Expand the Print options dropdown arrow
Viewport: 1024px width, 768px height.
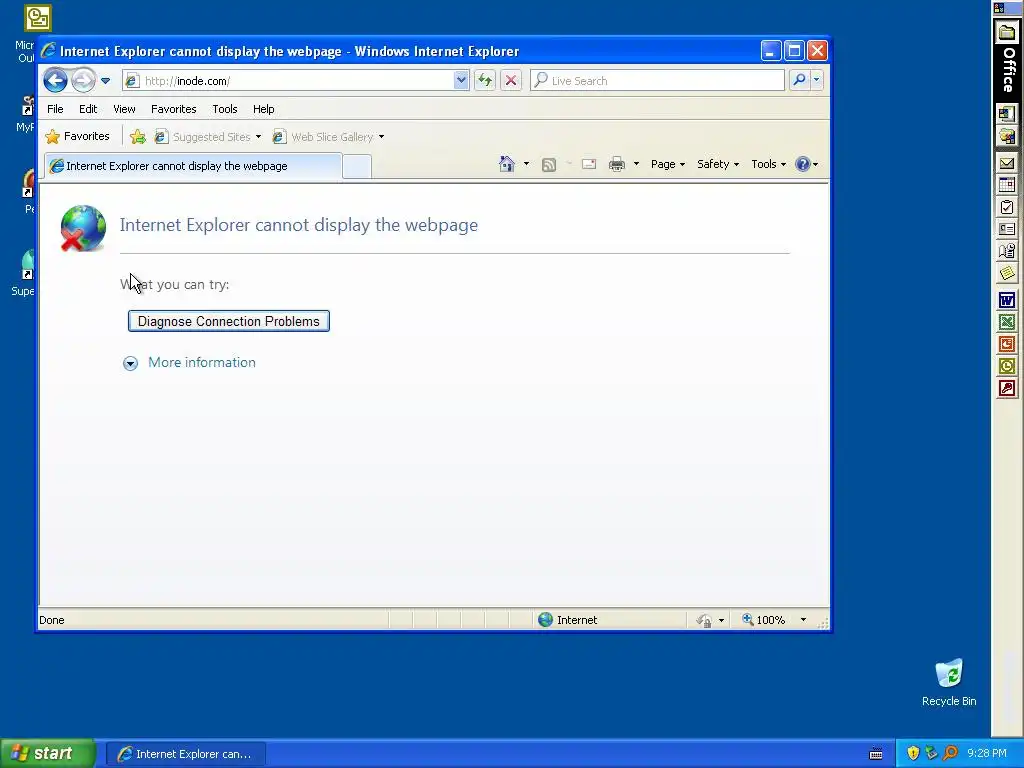(x=636, y=164)
